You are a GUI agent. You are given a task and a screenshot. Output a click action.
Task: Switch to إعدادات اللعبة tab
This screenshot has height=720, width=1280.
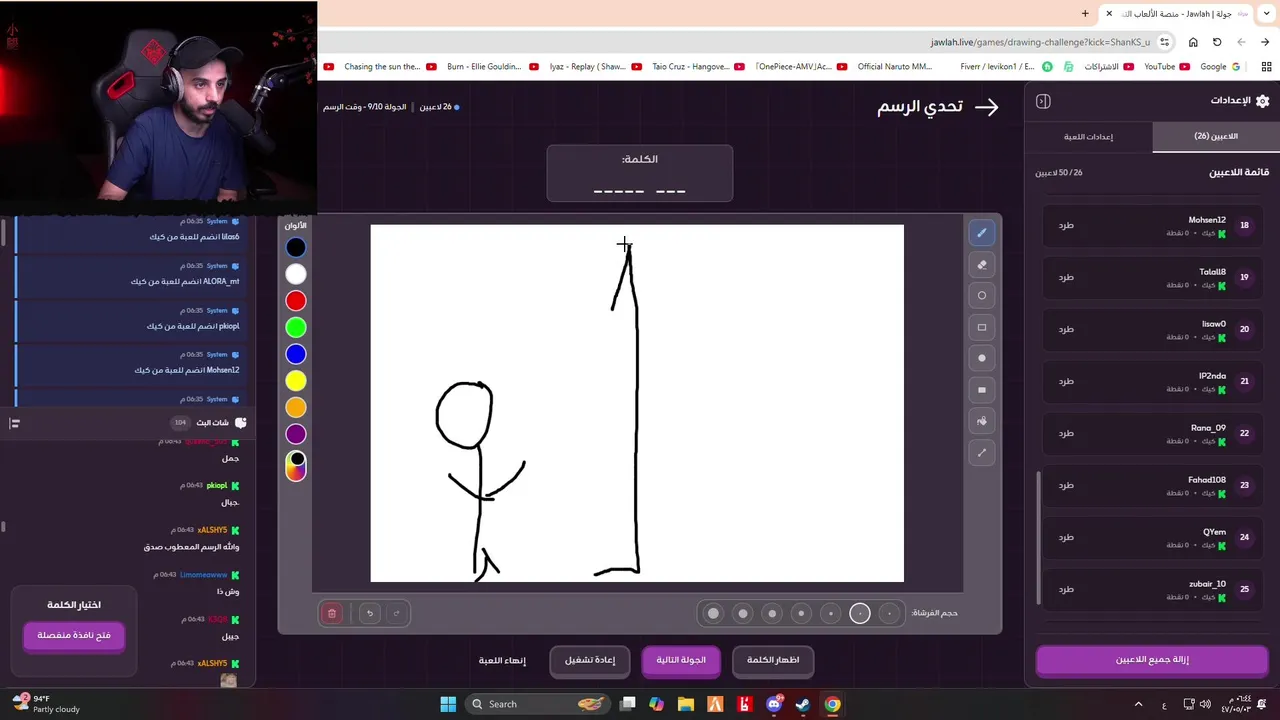click(1088, 137)
